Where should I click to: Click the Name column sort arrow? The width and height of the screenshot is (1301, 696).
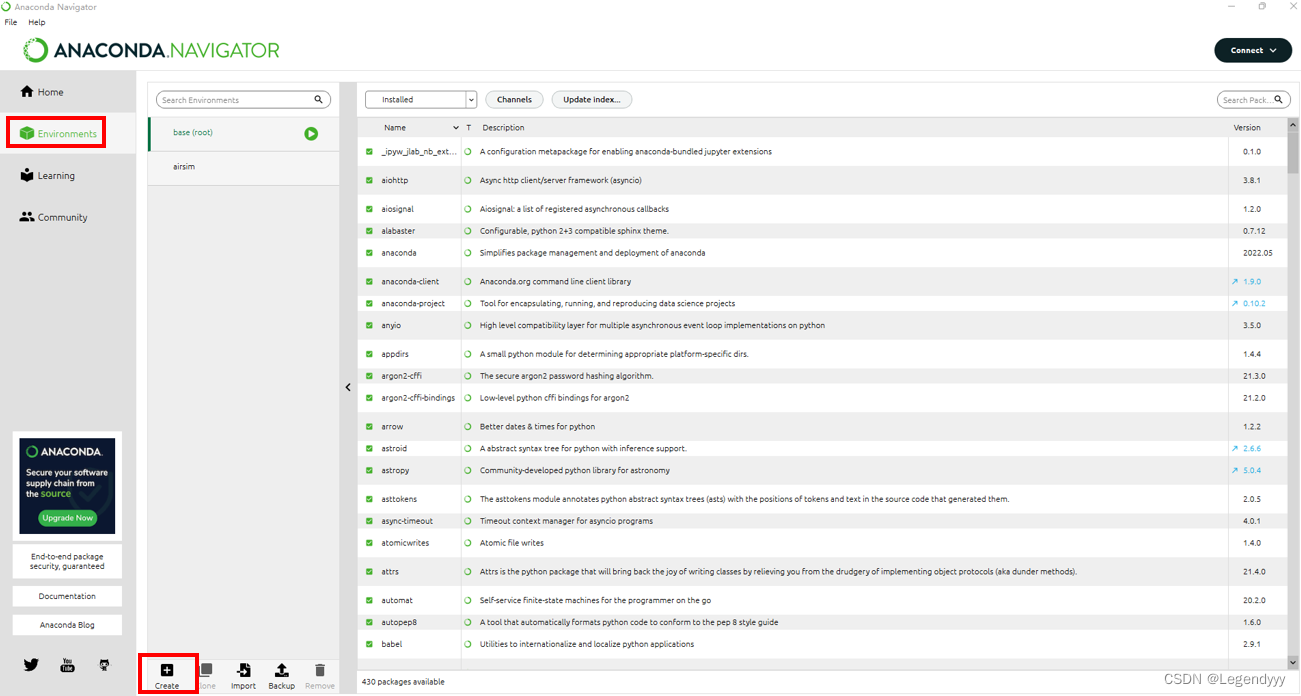[x=456, y=128]
